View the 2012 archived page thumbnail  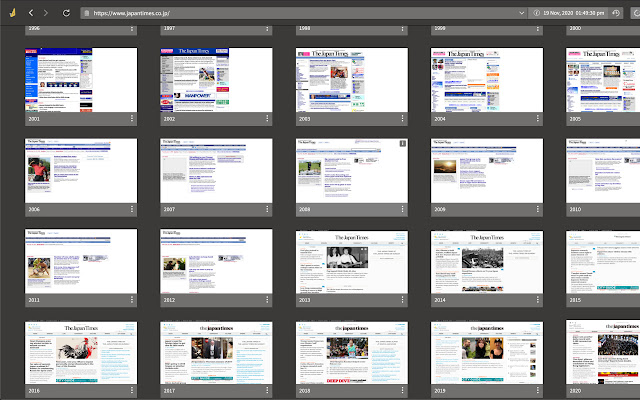tap(216, 261)
